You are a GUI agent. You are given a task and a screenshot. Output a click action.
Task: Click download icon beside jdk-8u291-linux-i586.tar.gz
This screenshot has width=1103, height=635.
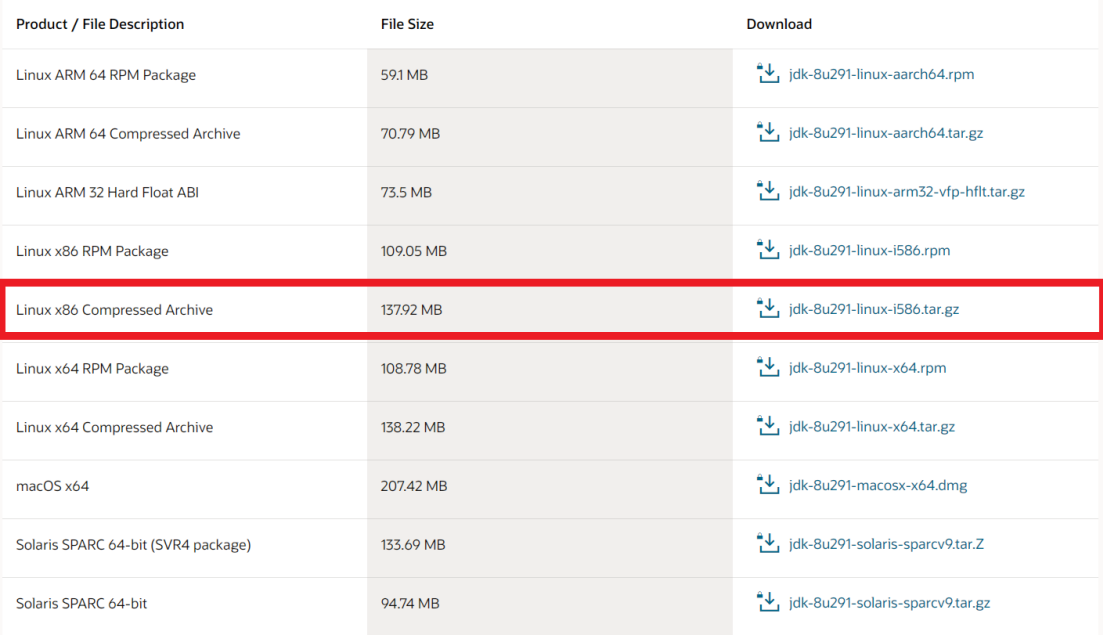coord(767,308)
